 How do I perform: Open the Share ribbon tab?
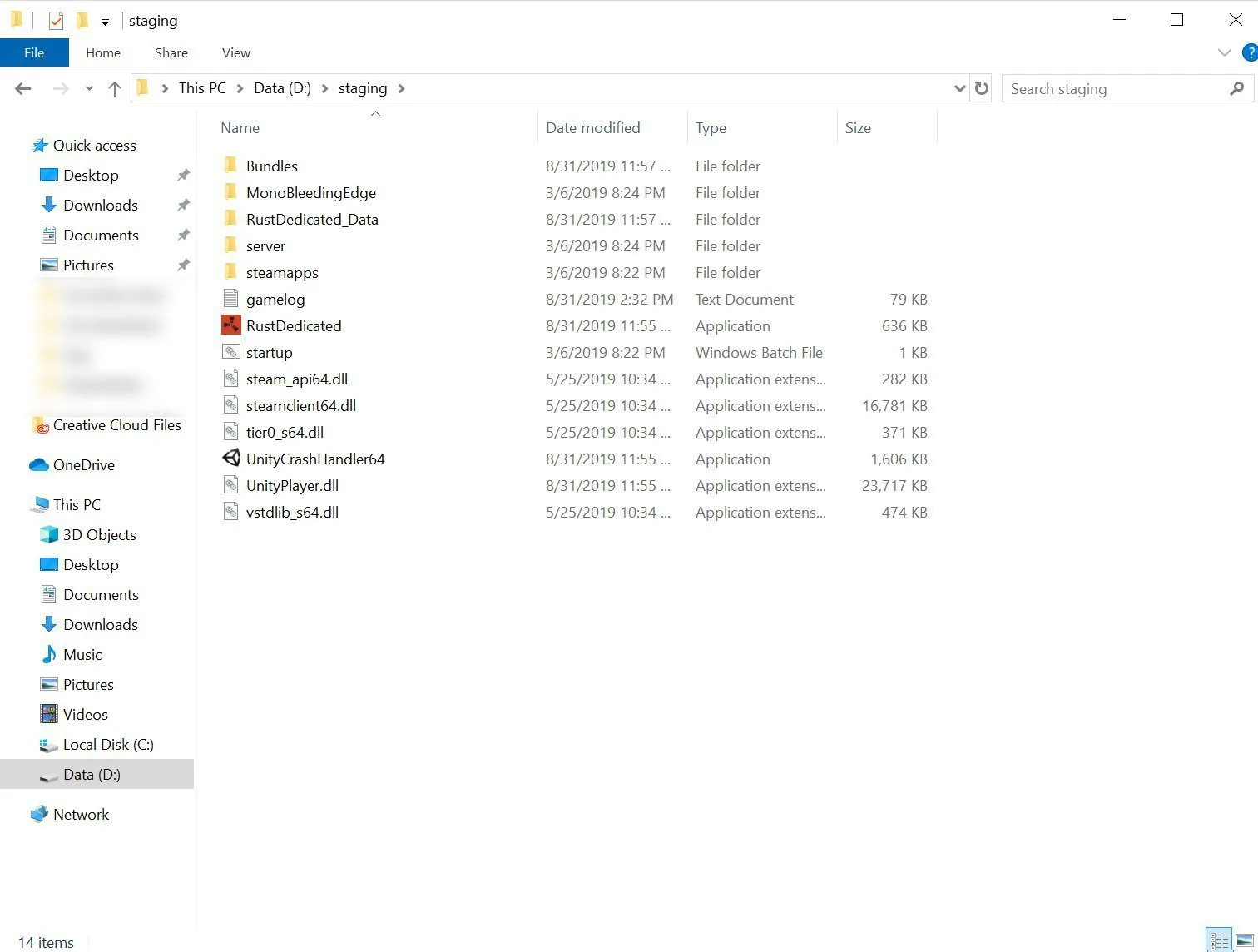171,52
